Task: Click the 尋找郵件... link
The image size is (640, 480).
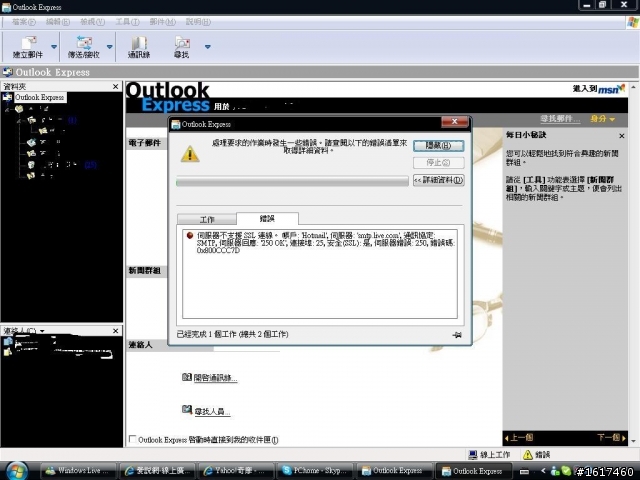Action: pos(560,119)
